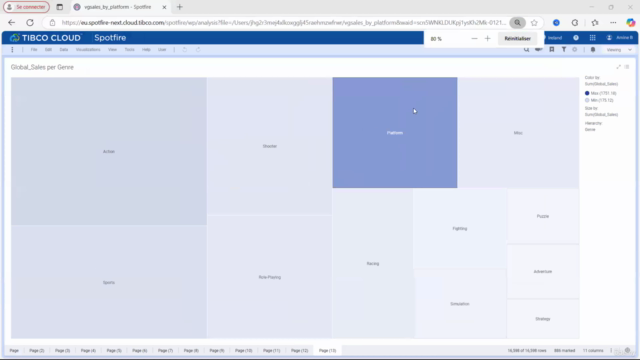Open the Data menu
This screenshot has height=360, width=640.
[64, 49]
